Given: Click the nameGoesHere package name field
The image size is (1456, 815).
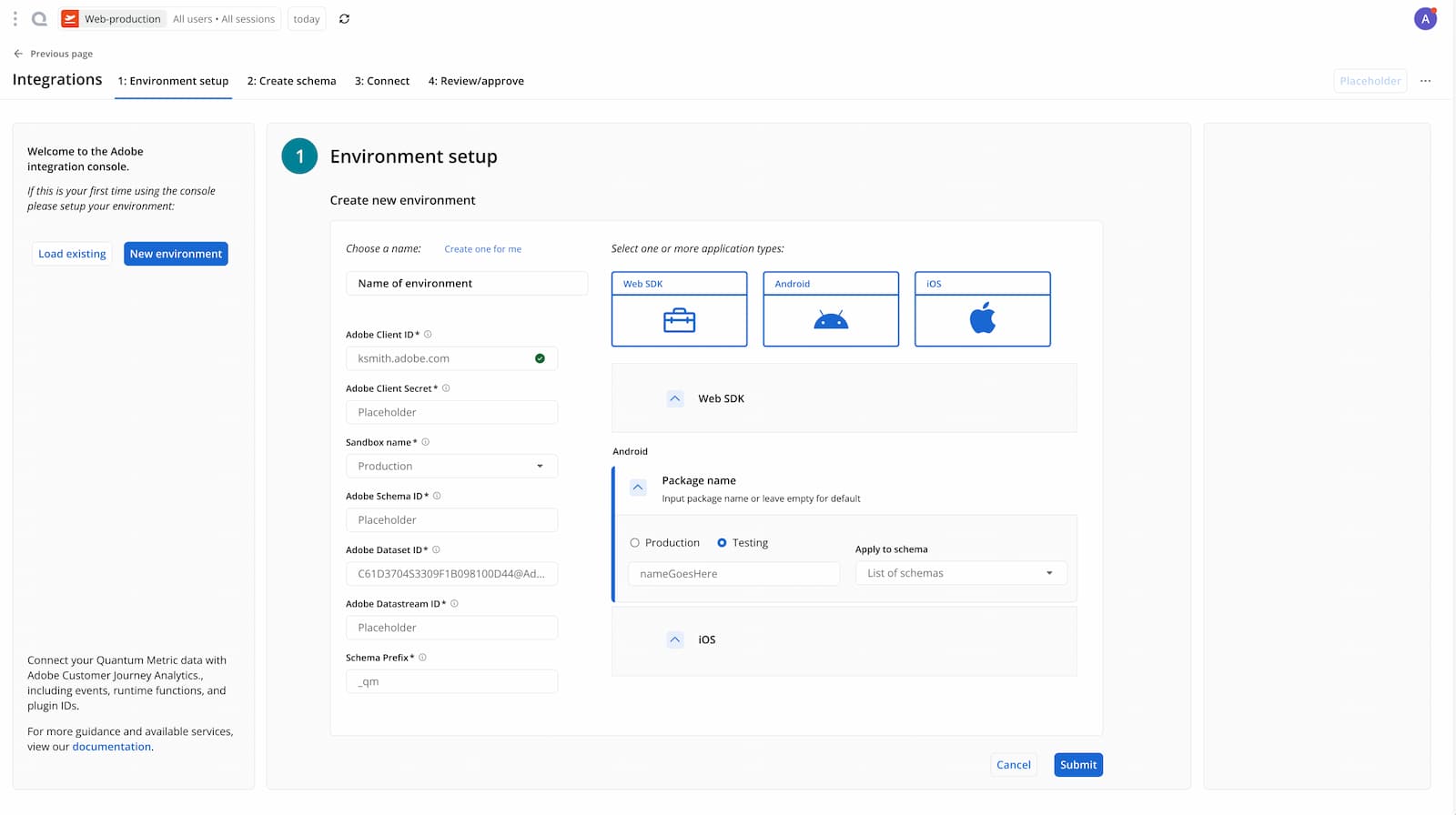Looking at the screenshot, I should (x=734, y=574).
